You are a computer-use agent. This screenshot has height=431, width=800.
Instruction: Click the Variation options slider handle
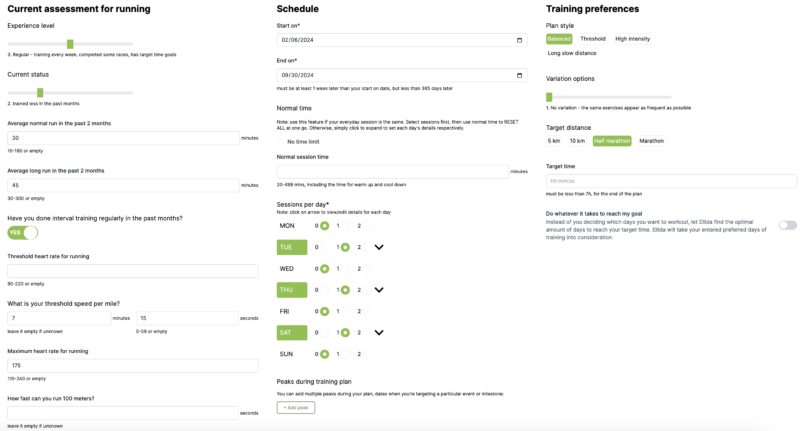pos(549,97)
